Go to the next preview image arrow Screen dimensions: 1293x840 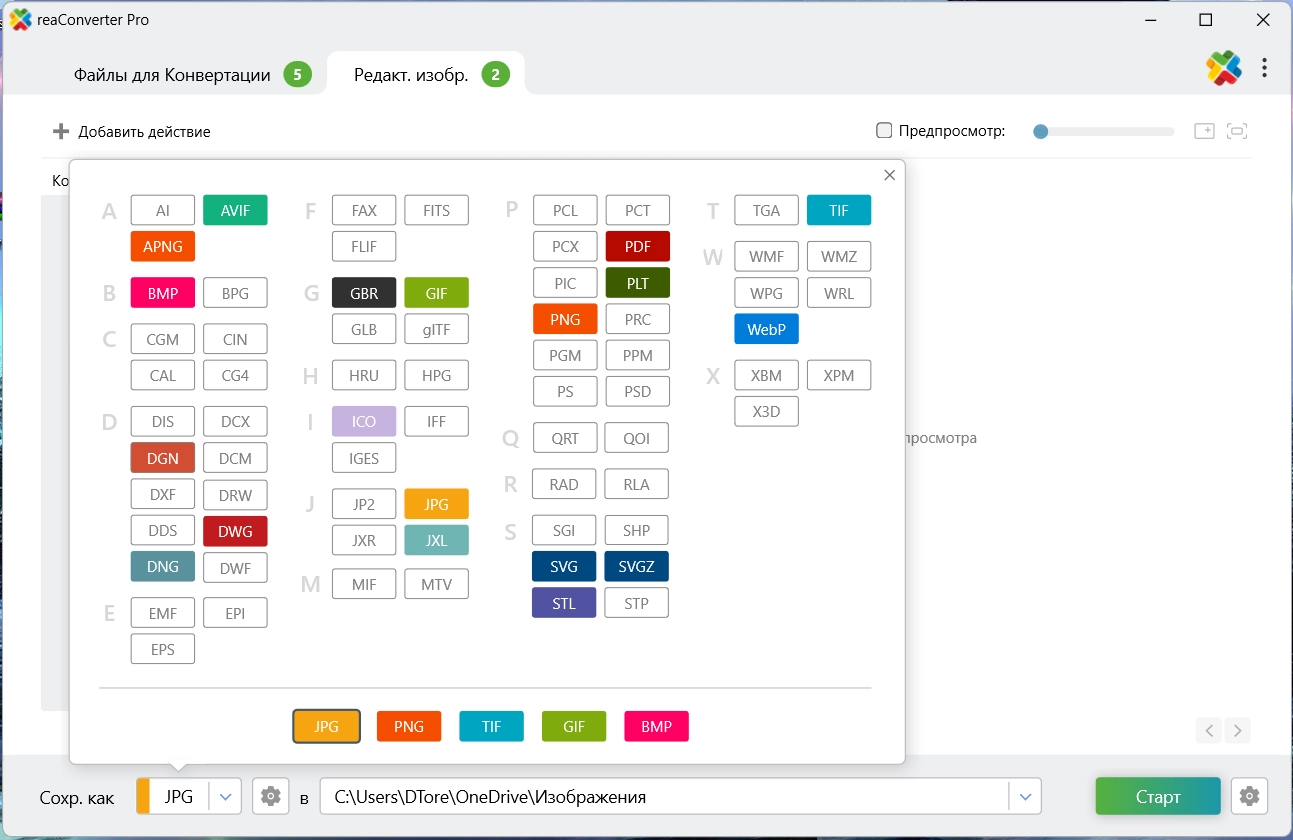[1238, 730]
